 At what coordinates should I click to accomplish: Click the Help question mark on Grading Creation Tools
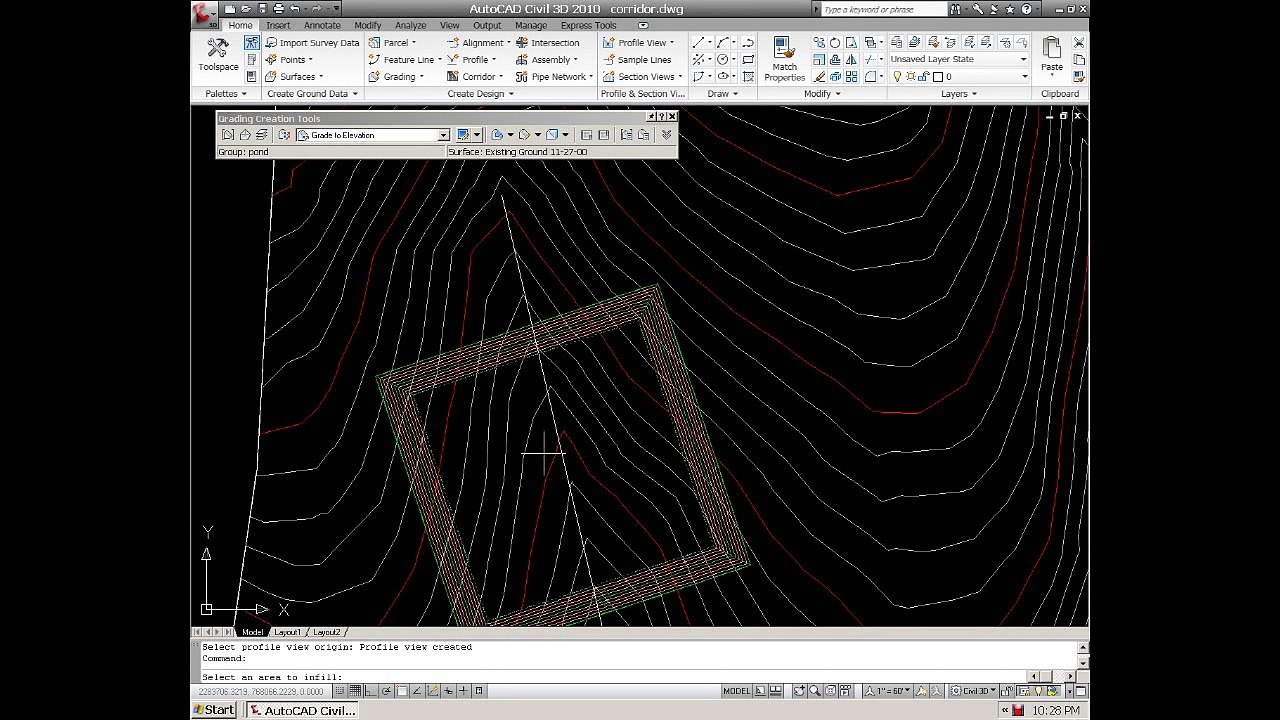661,117
